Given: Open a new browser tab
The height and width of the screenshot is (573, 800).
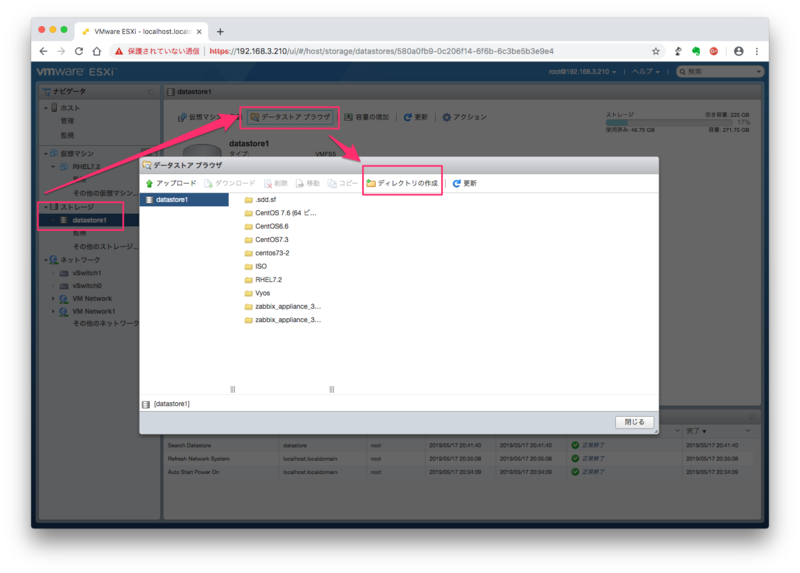Looking at the screenshot, I should (220, 32).
